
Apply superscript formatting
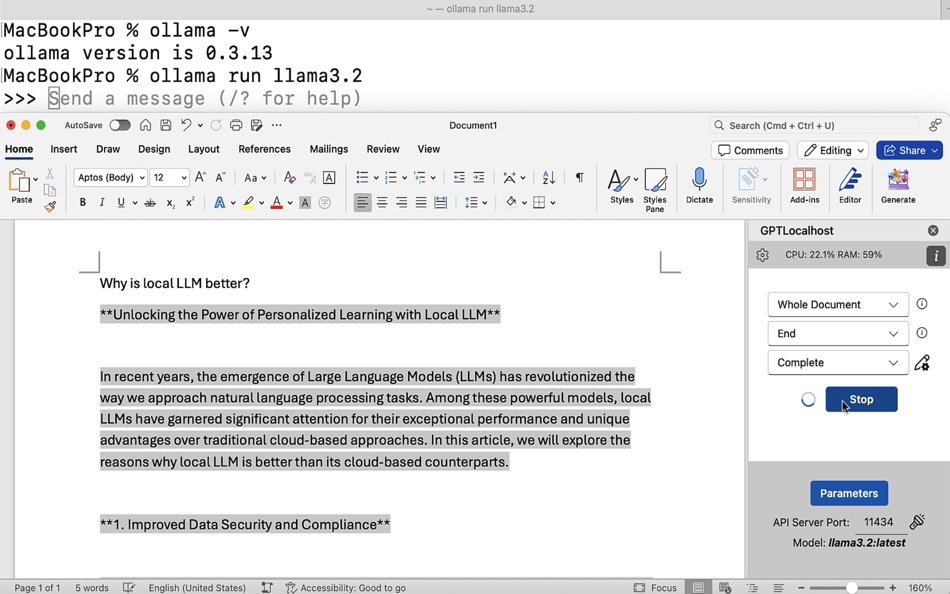tap(190, 202)
